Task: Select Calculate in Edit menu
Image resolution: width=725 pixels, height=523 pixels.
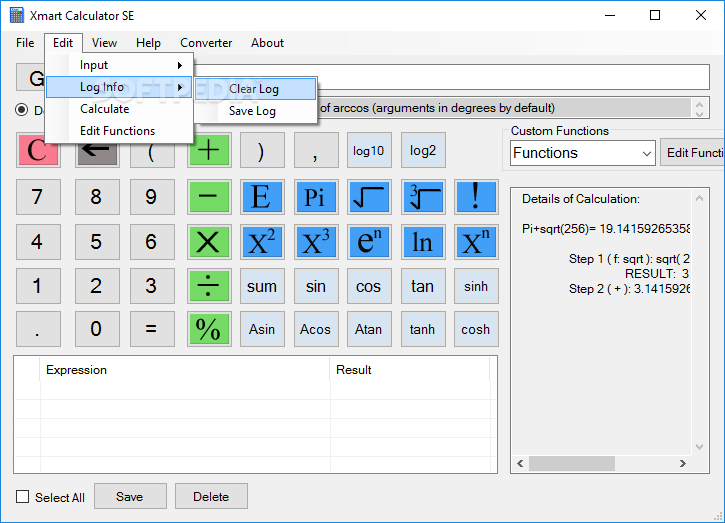Action: pyautogui.click(x=120, y=109)
